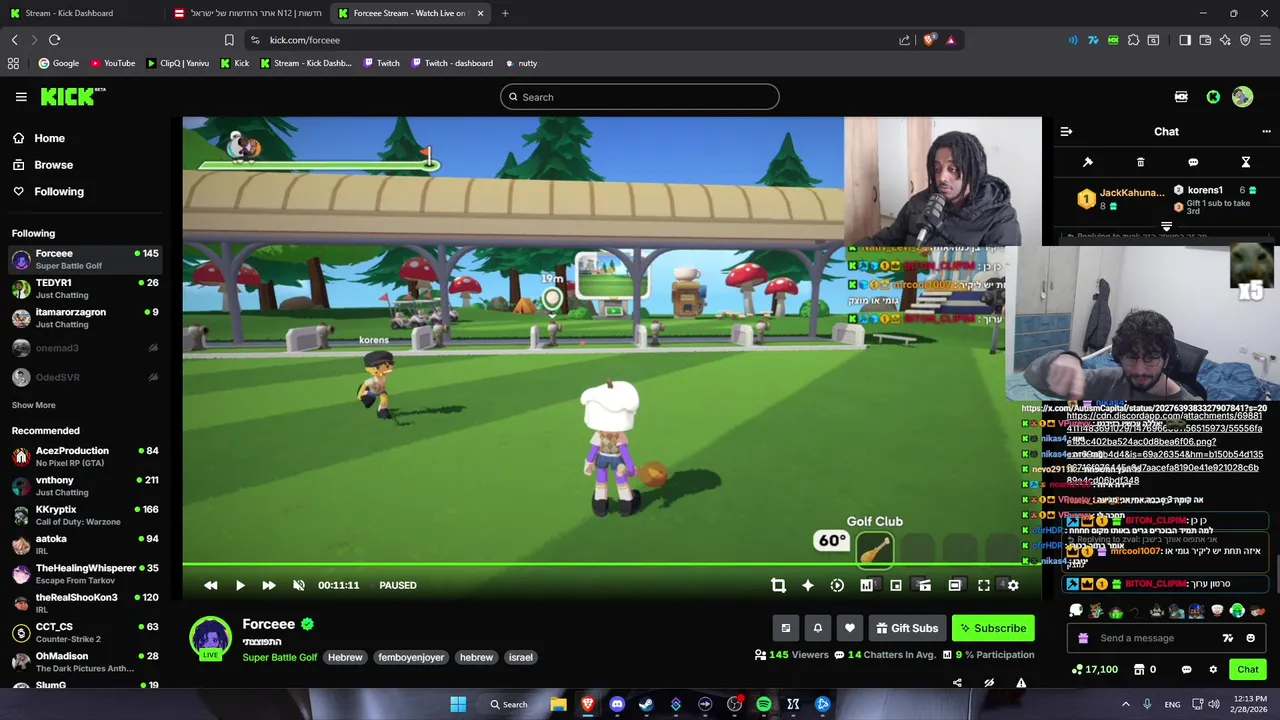Toggle theater mode on the player
This screenshot has height=720, width=1280.
pos(955,585)
